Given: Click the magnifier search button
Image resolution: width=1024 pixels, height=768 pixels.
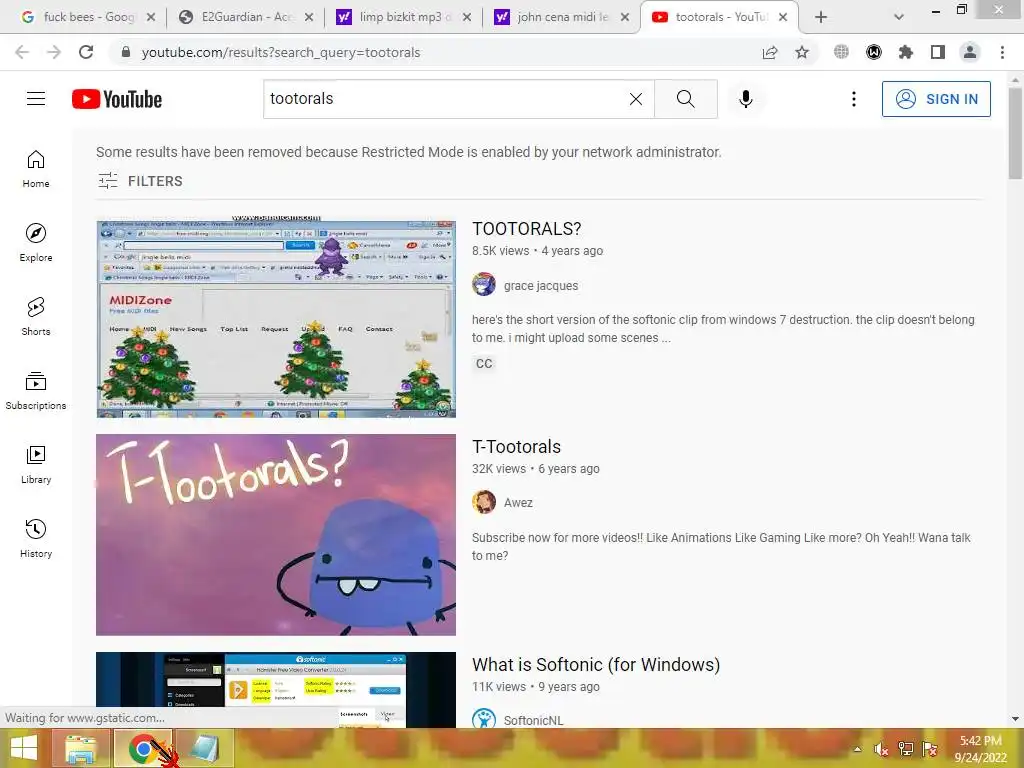Looking at the screenshot, I should click(685, 99).
